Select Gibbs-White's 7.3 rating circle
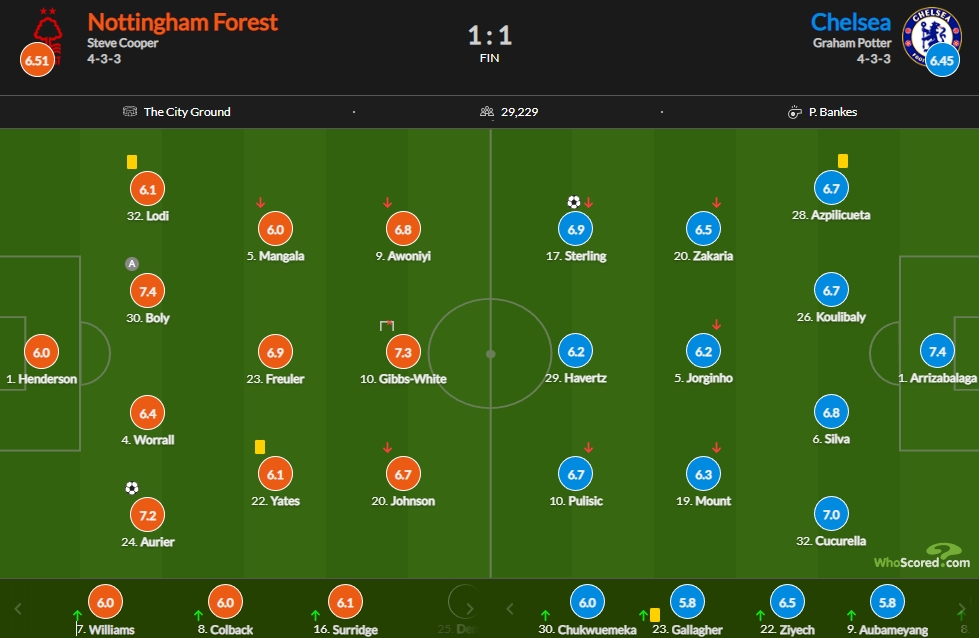979x638 pixels. [x=403, y=352]
